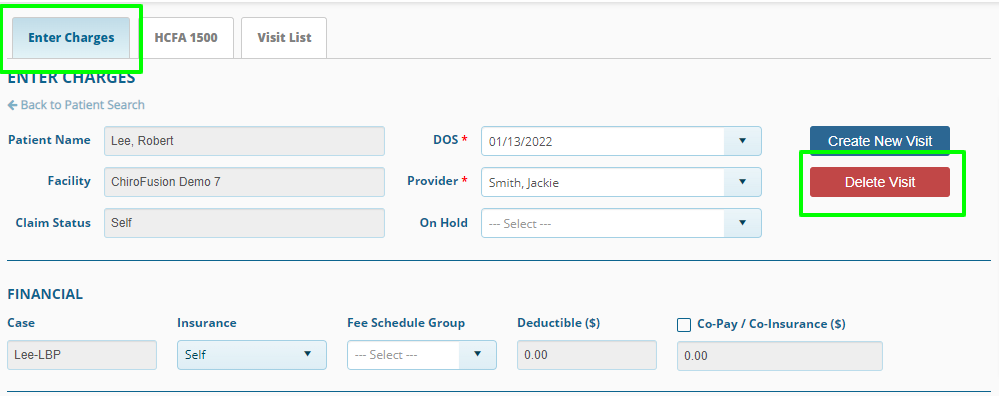Screen dimensions: 999x396
Task: Click the Deductible amount field
Action: click(x=587, y=355)
